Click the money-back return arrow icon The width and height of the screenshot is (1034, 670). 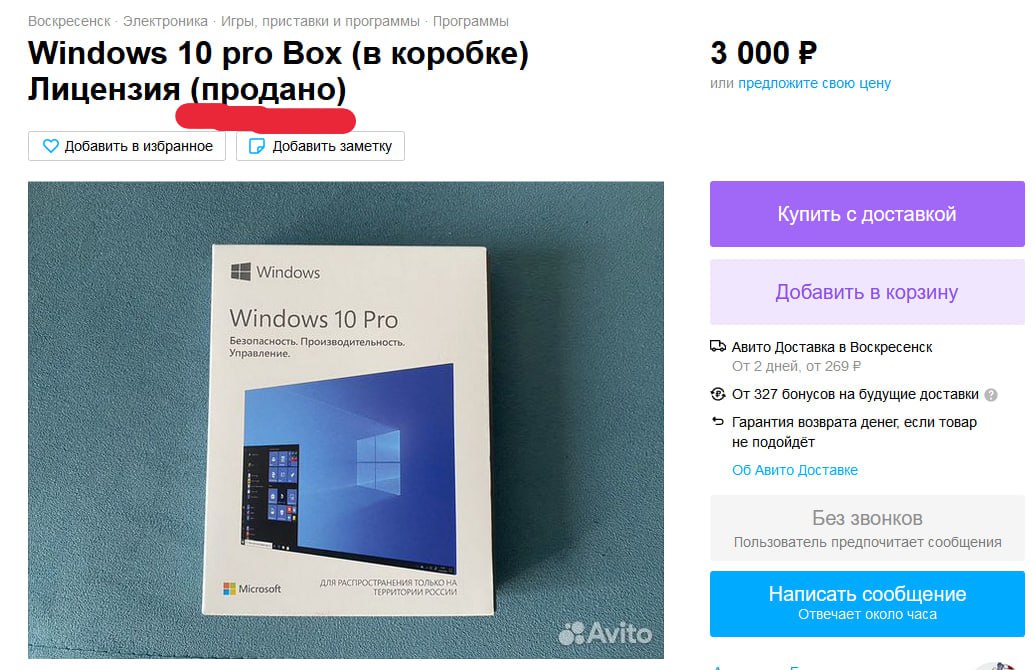(x=717, y=421)
